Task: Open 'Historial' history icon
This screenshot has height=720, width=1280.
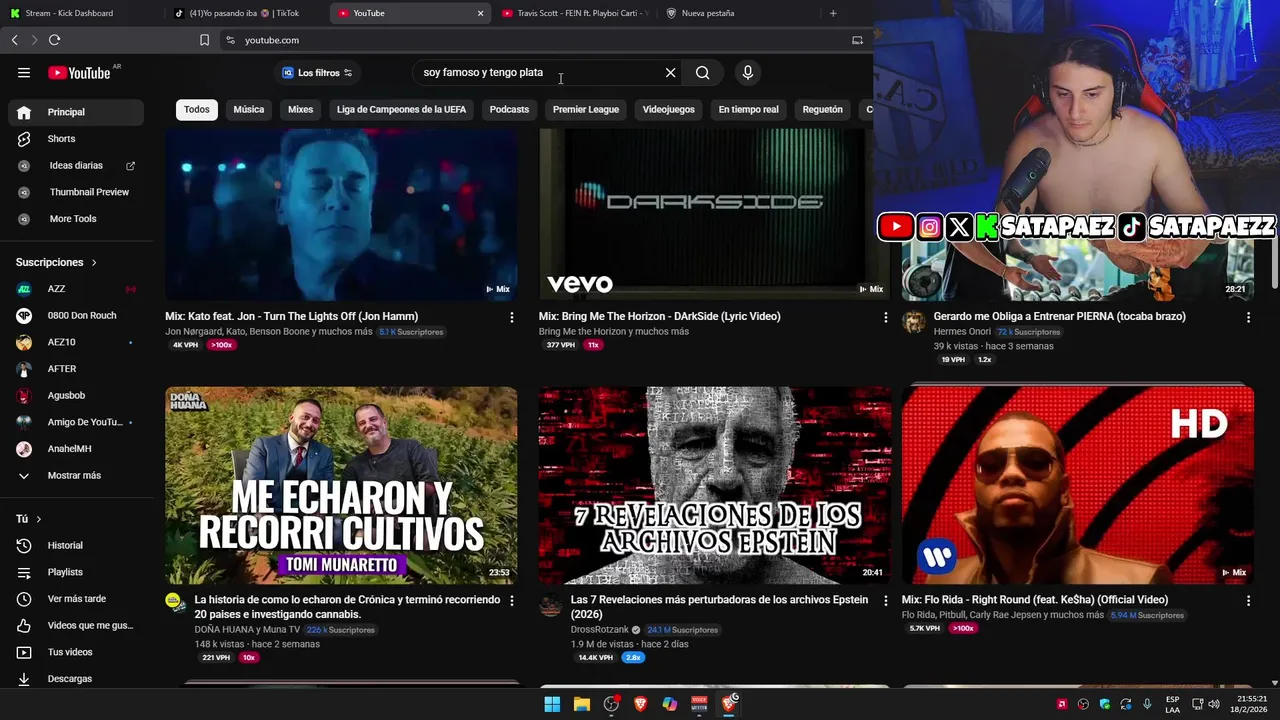Action: (24, 545)
